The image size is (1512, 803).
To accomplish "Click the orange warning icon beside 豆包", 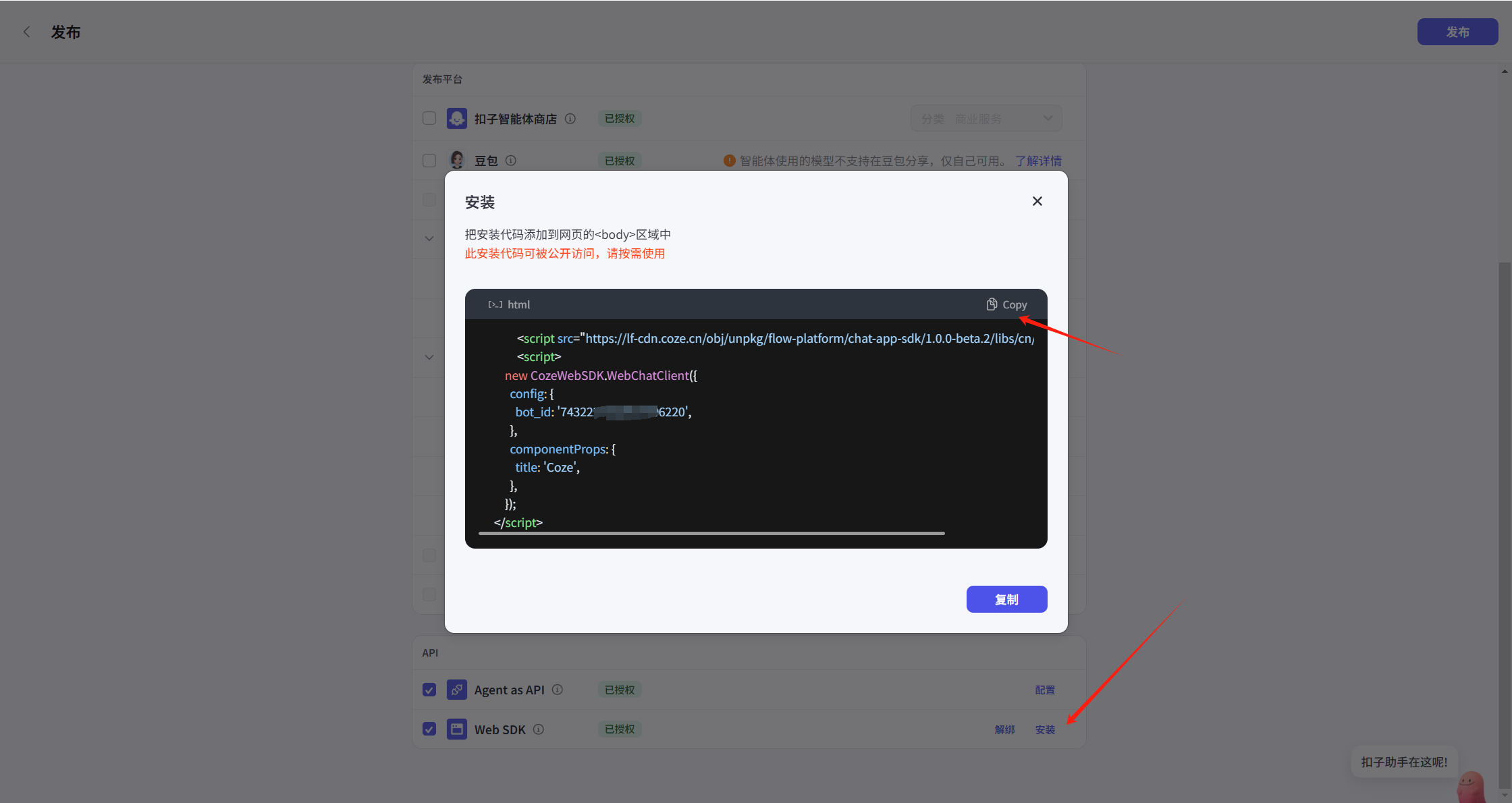I will pyautogui.click(x=729, y=161).
